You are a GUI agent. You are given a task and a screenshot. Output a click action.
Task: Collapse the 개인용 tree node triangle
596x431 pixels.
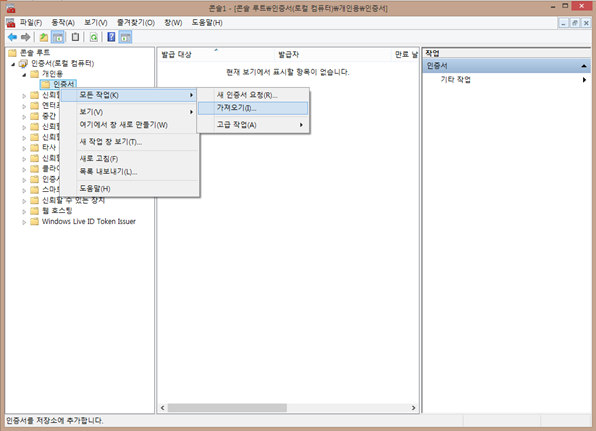point(24,74)
